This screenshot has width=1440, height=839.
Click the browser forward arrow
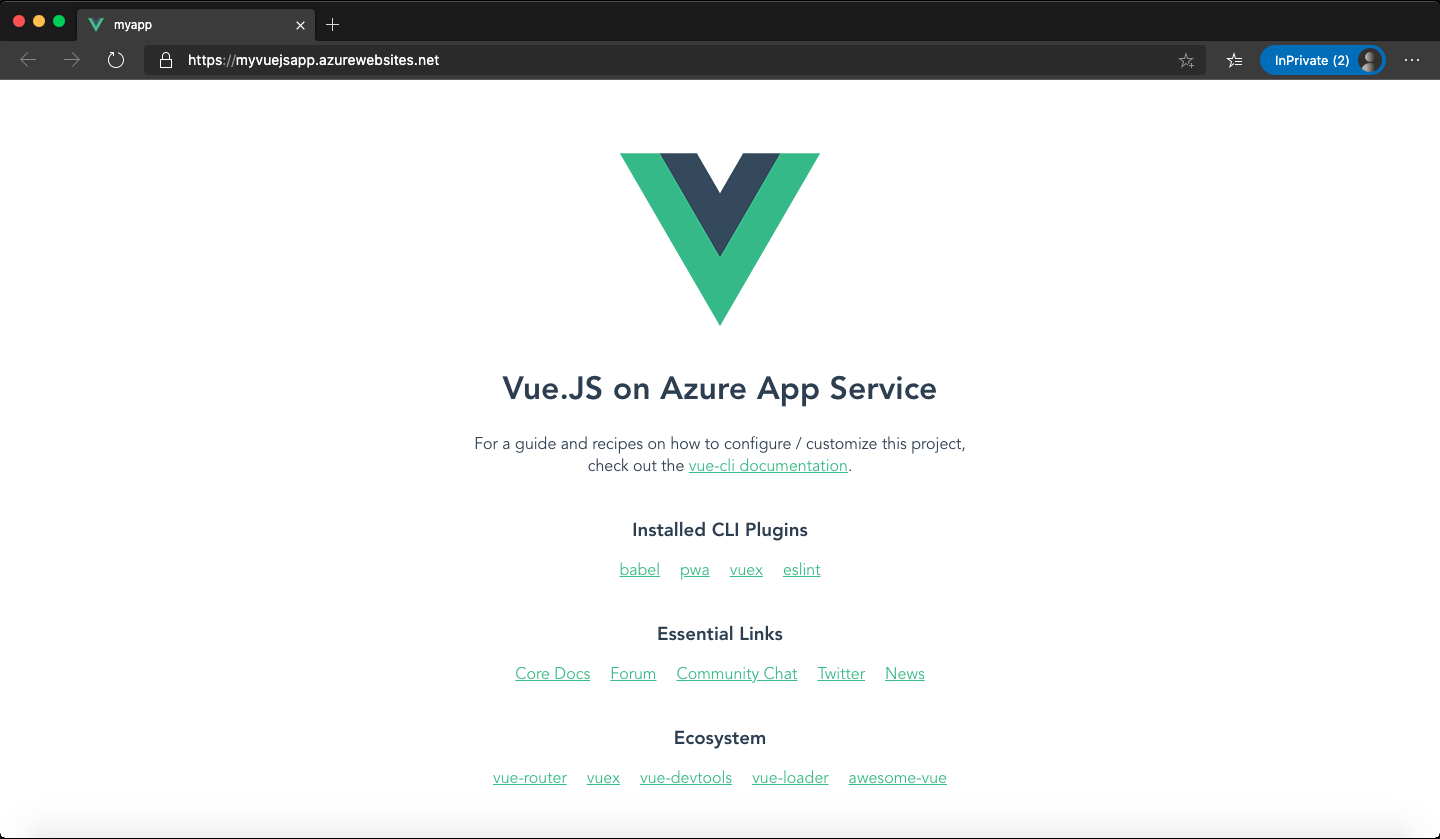point(72,60)
